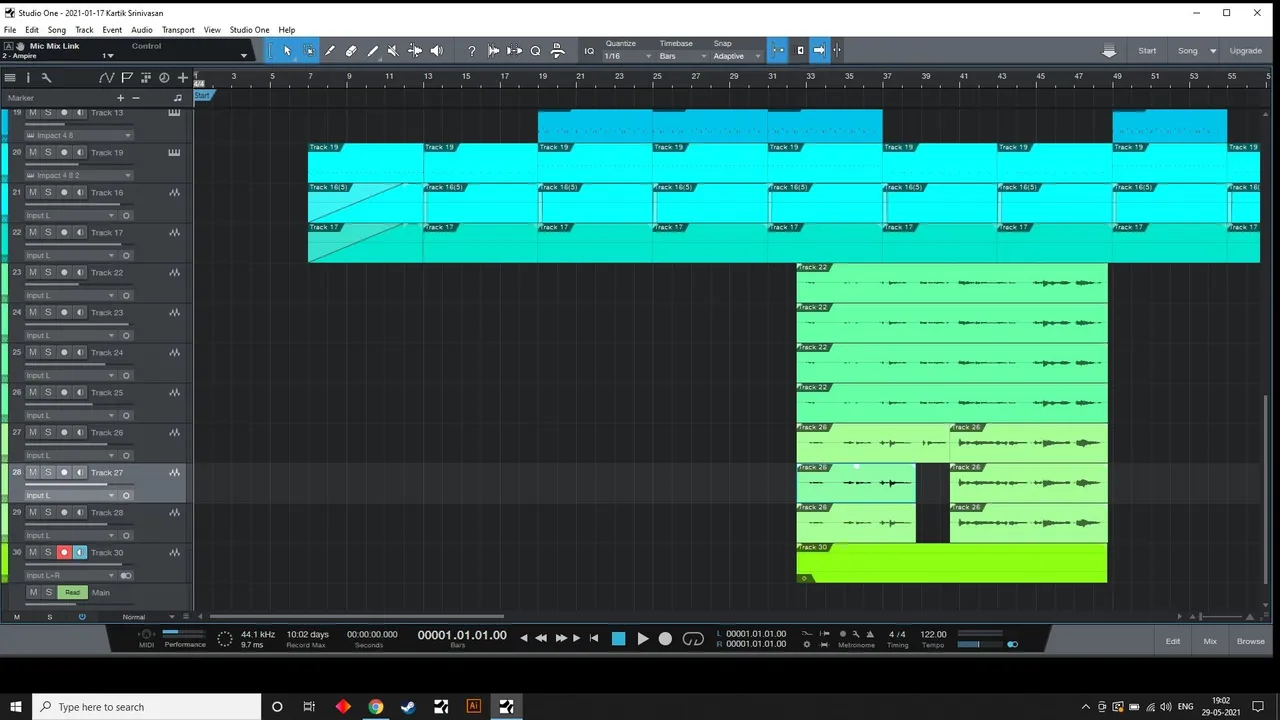Image resolution: width=1280 pixels, height=720 pixels.
Task: Expand the Song dropdown arrow
Action: click(1213, 51)
